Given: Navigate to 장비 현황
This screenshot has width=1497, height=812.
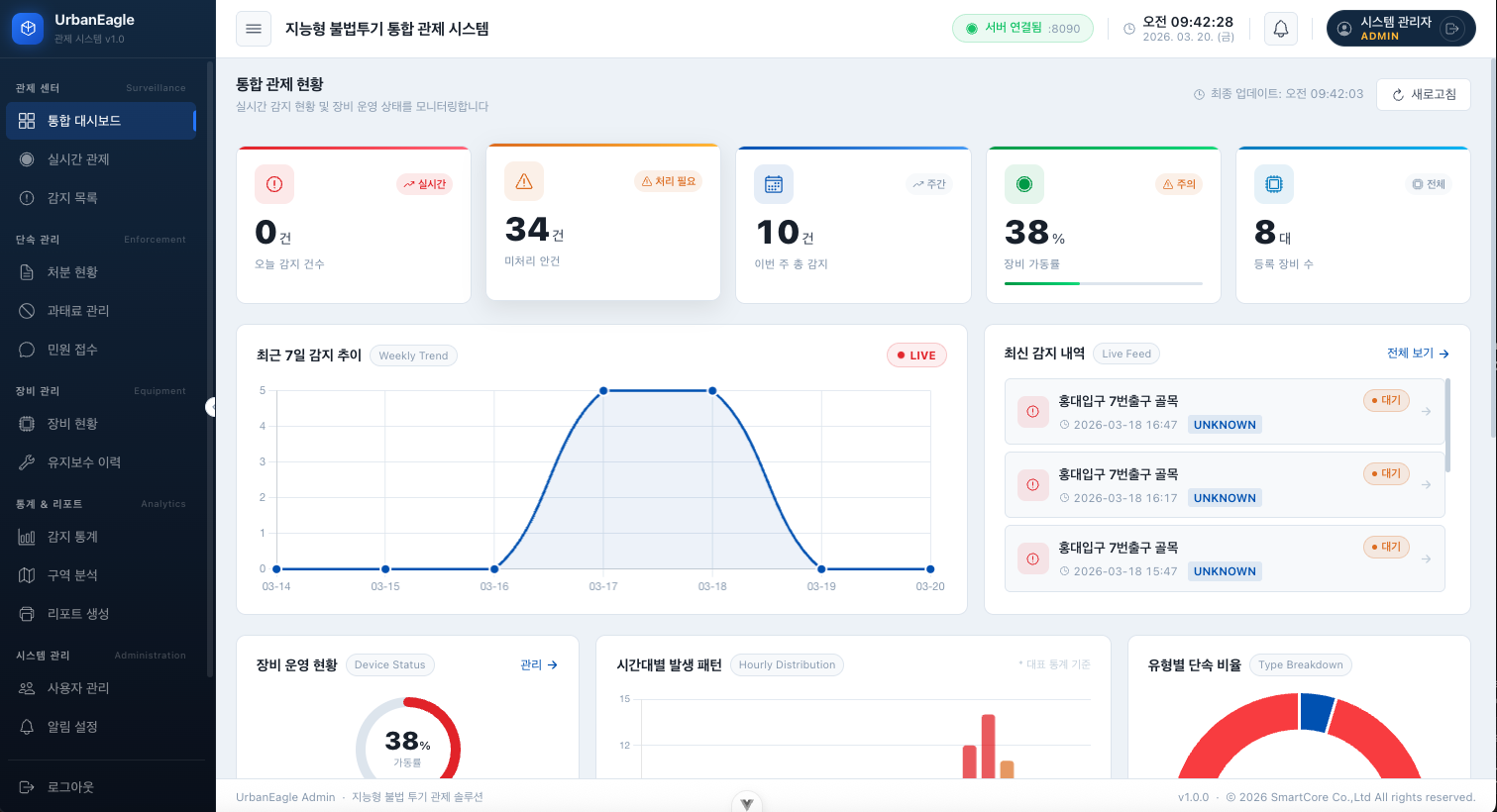Looking at the screenshot, I should (x=101, y=424).
